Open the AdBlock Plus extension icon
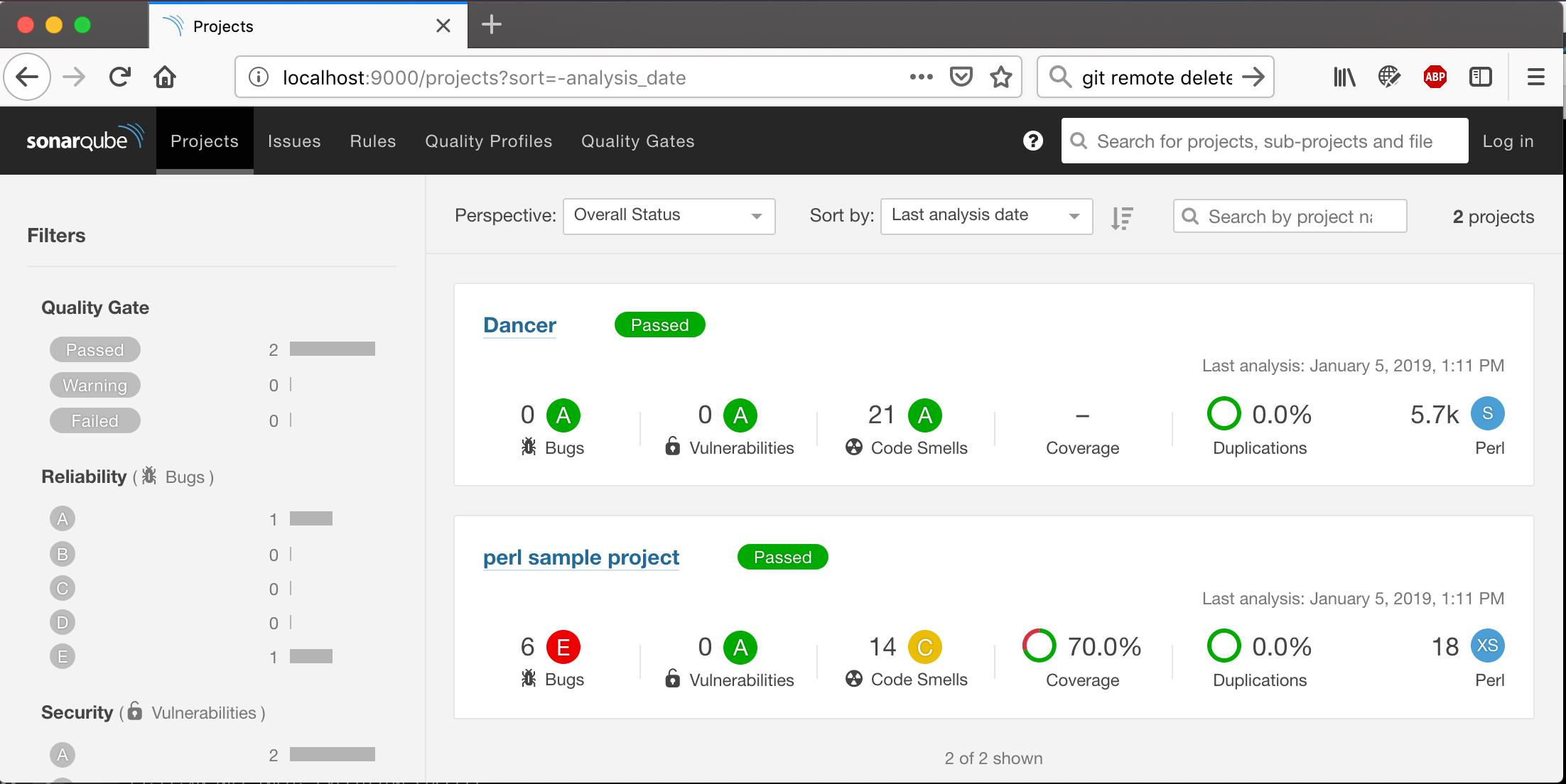This screenshot has width=1566, height=784. [x=1435, y=77]
